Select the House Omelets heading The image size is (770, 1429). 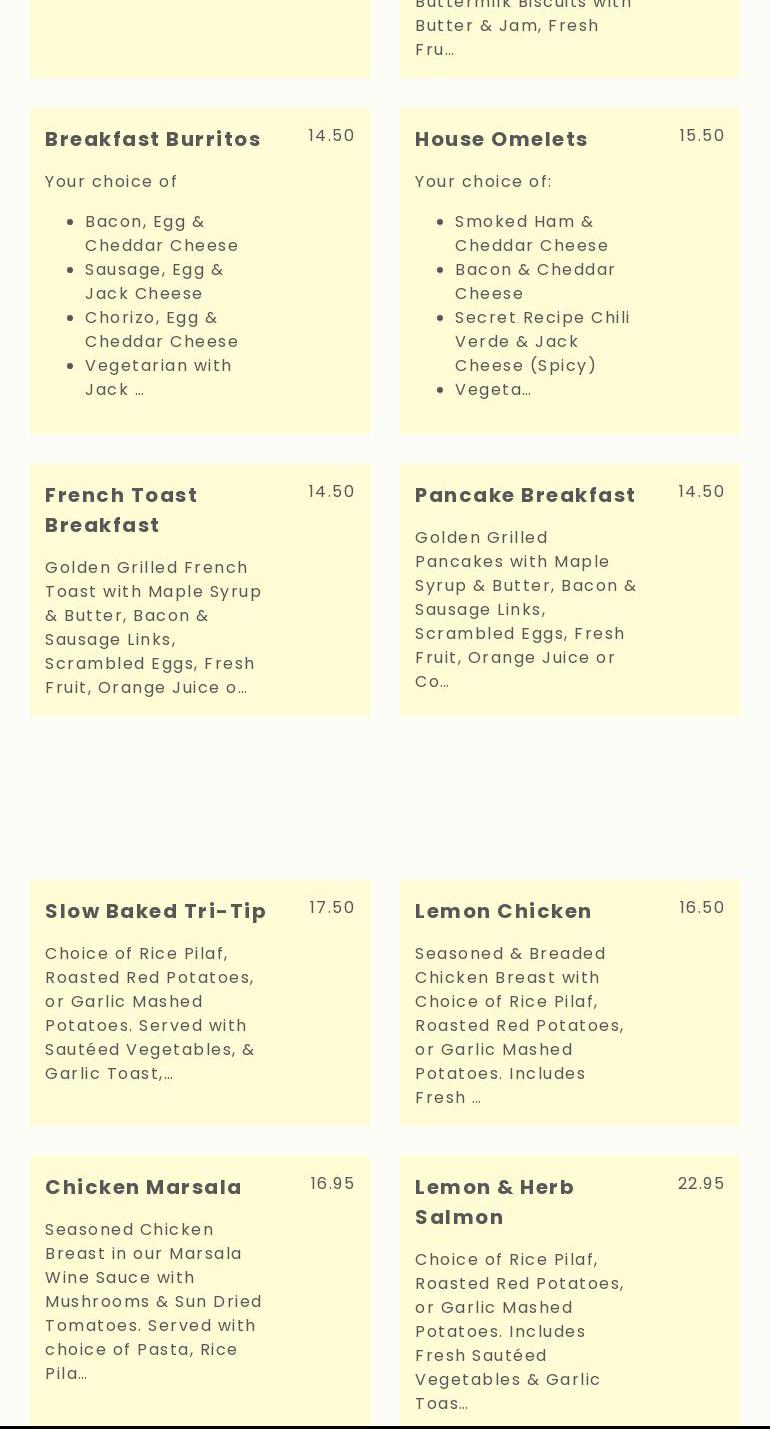pyautogui.click(x=501, y=139)
